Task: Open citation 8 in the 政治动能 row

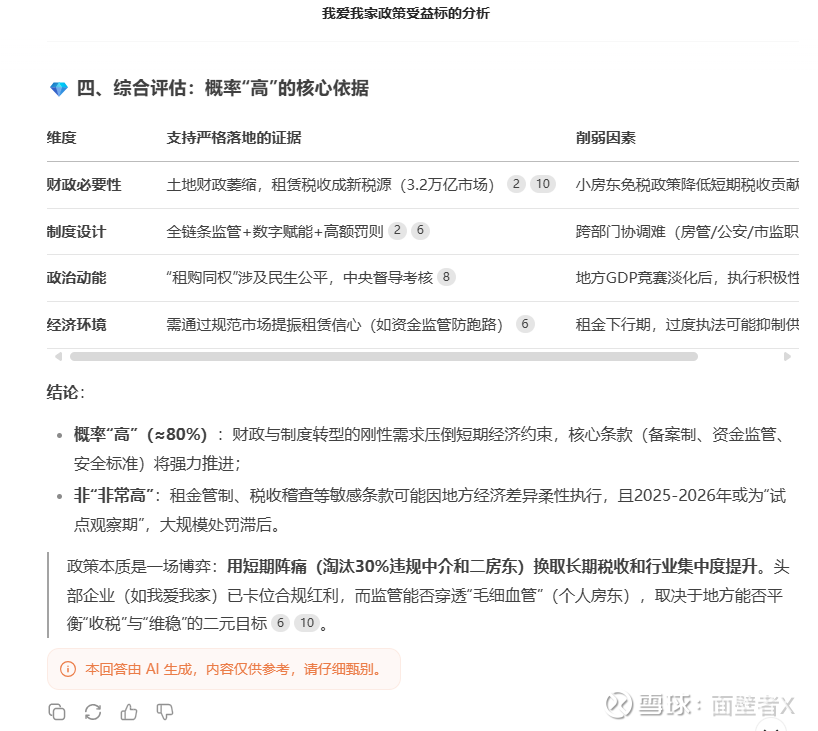Action: [446, 277]
